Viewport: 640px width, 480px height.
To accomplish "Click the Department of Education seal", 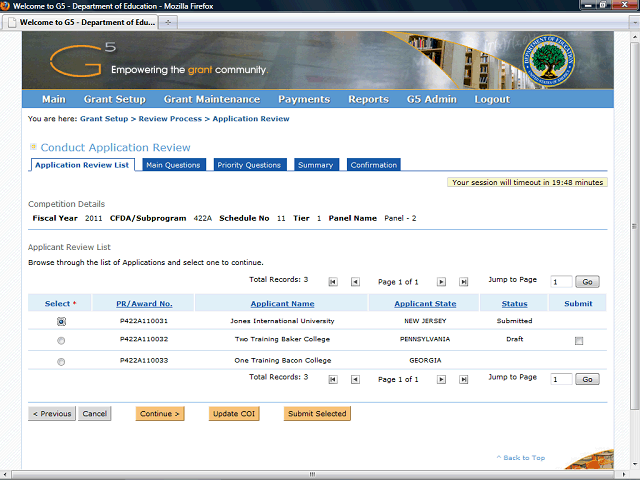I will pyautogui.click(x=549, y=60).
